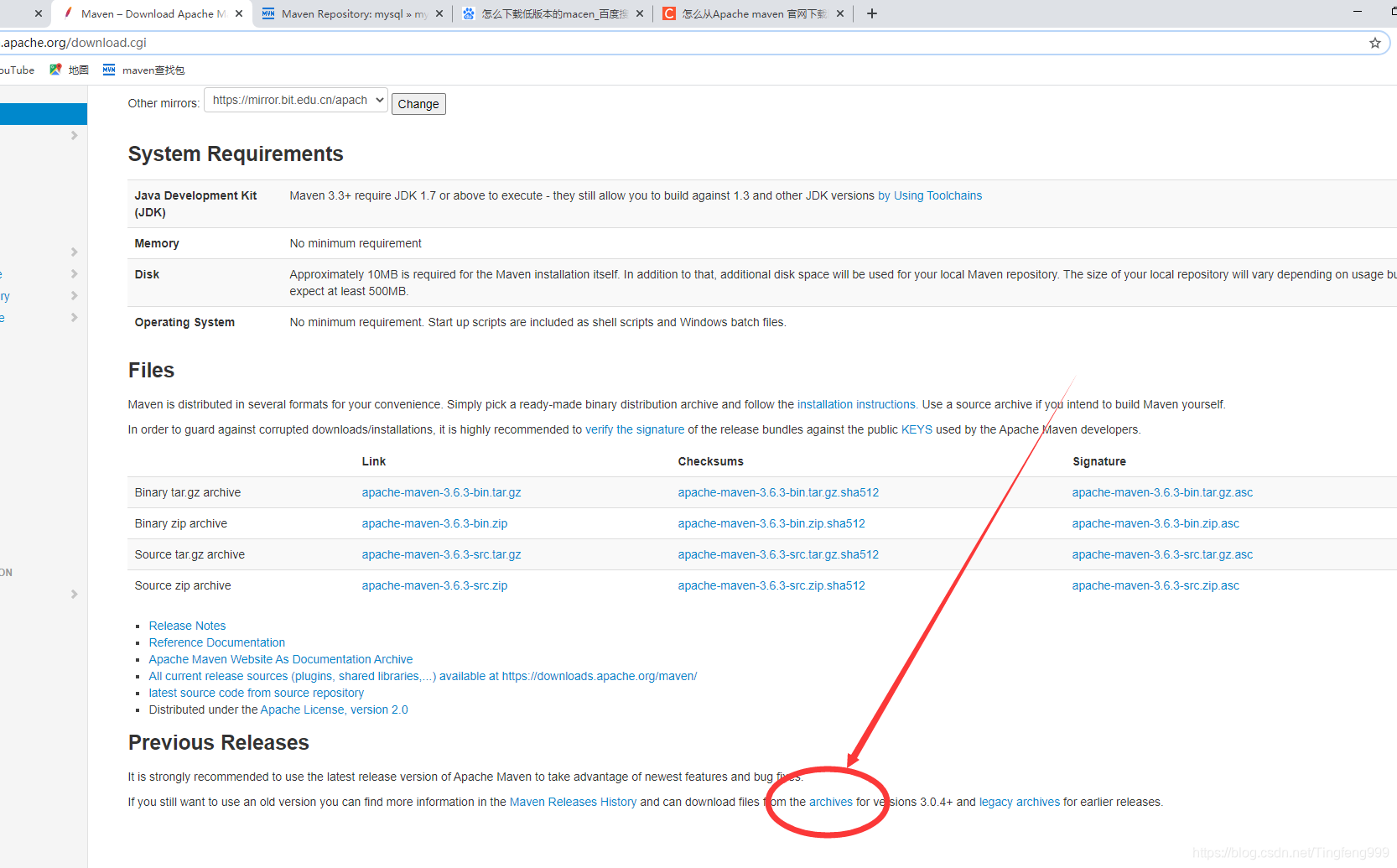
Task: Open apache-maven-3.6.3-bin.zip.asc signature
Action: (x=1156, y=523)
